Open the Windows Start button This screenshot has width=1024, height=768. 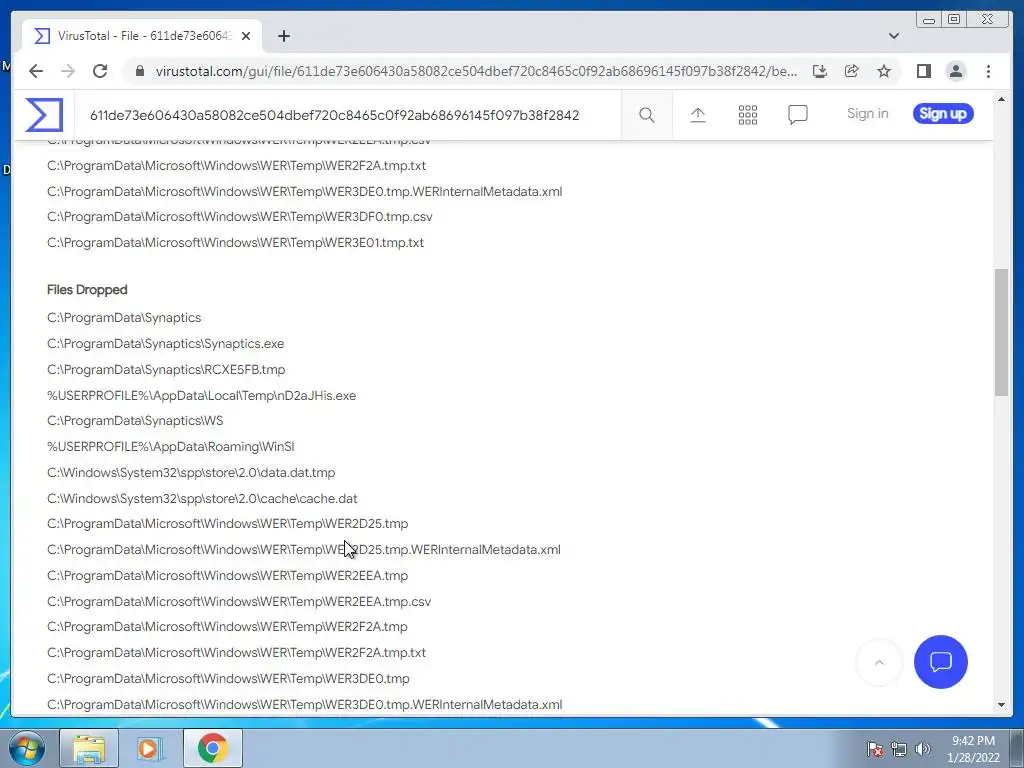coord(27,748)
